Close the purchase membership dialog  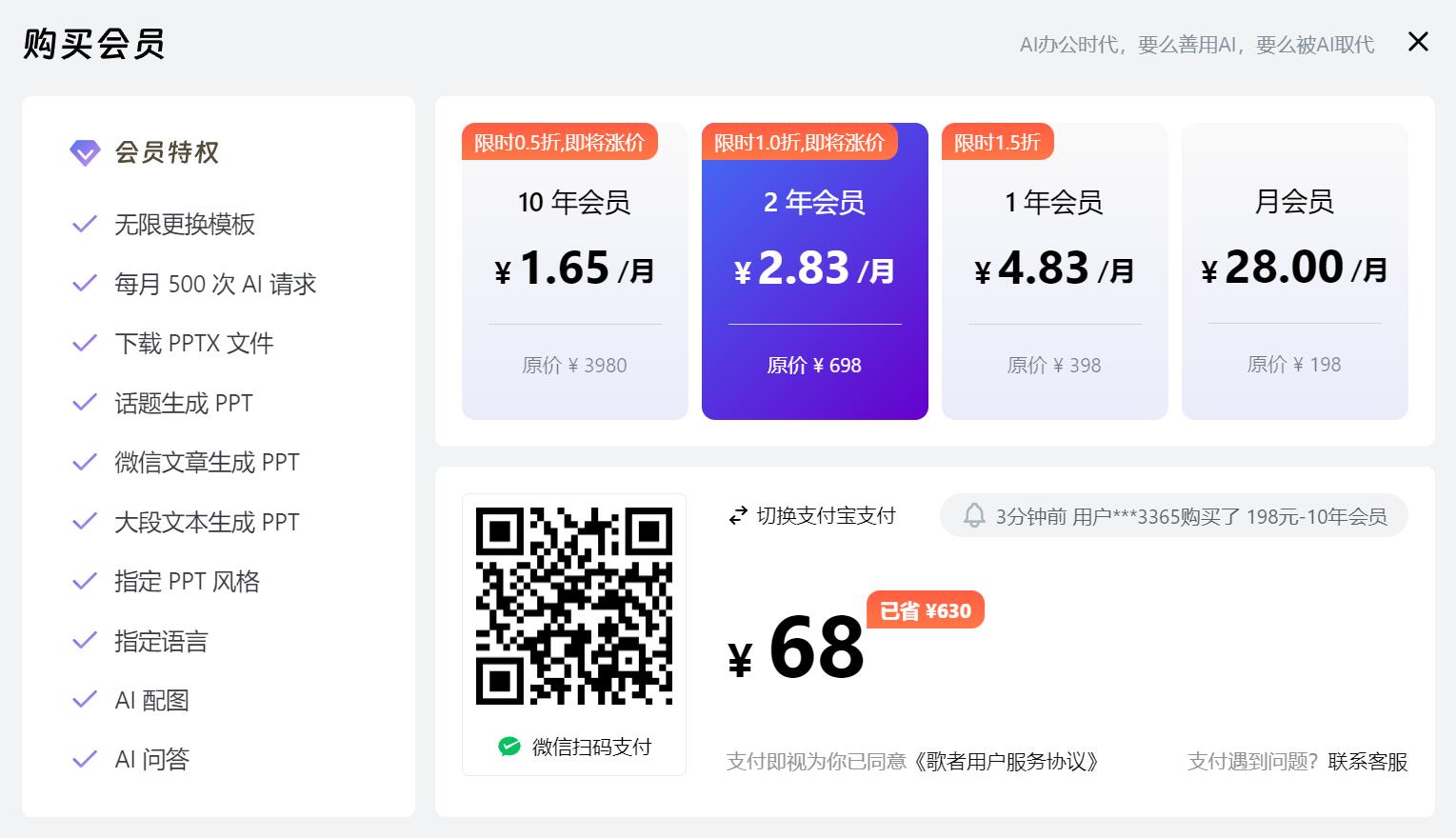coord(1418,42)
